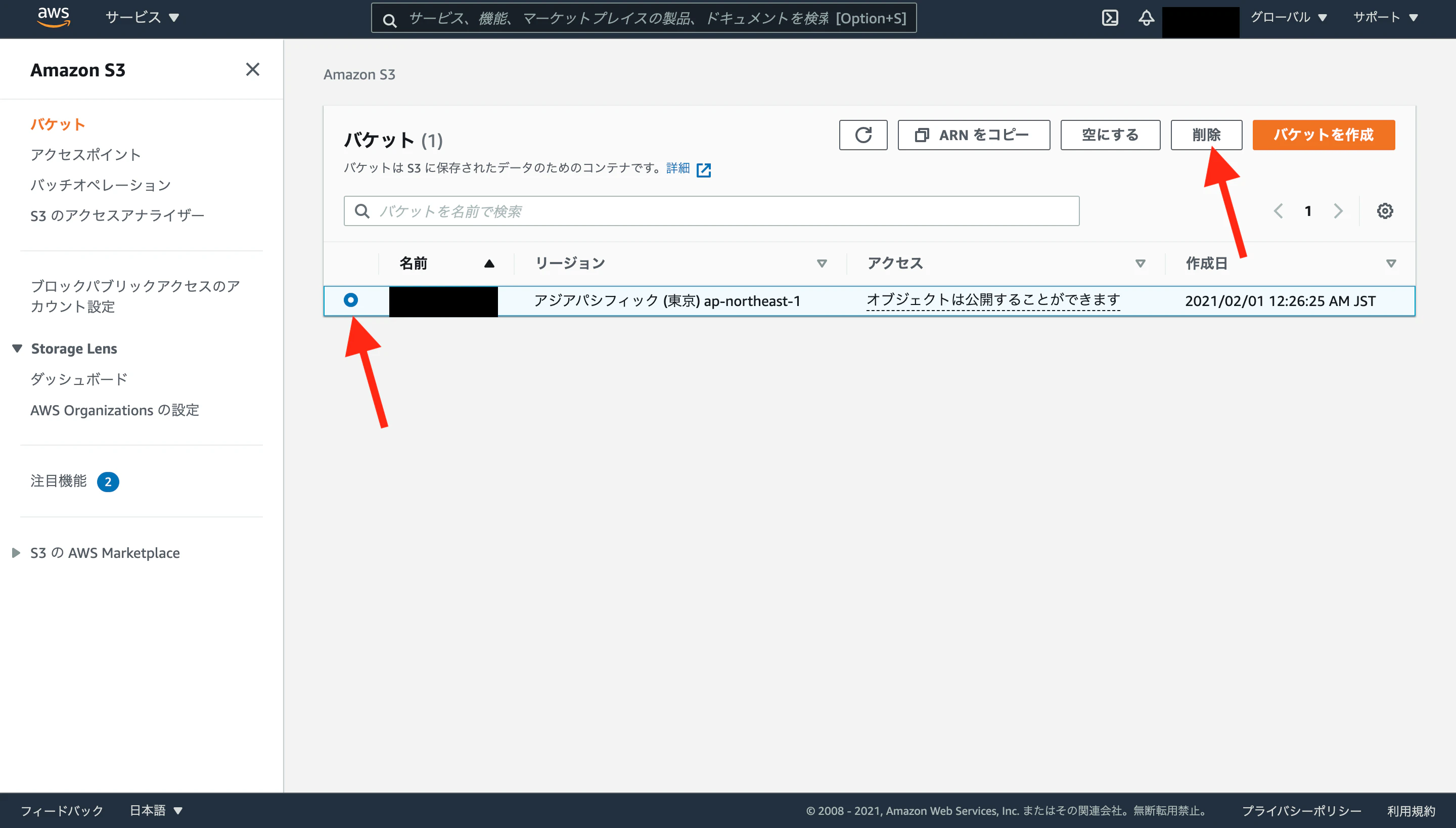Open アクセスポイント in the sidebar
The image size is (1456, 828).
86,155
